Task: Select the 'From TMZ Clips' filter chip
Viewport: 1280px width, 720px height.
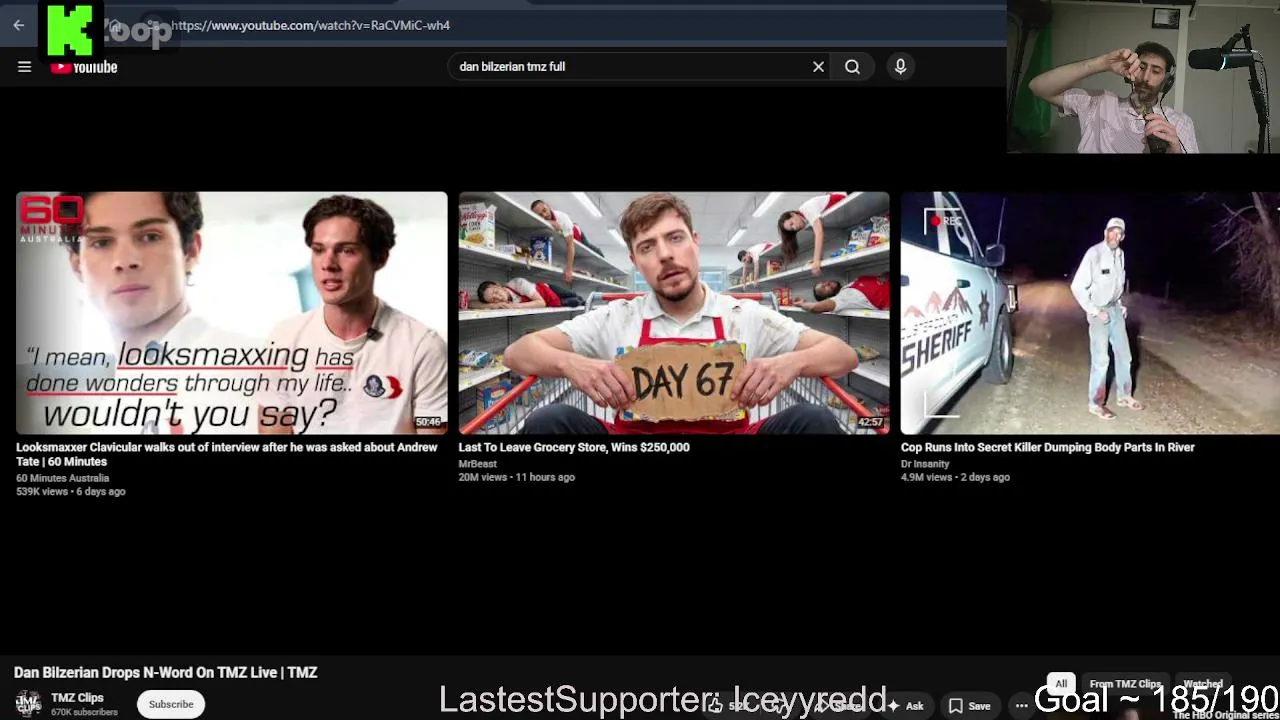Action: pyautogui.click(x=1125, y=684)
